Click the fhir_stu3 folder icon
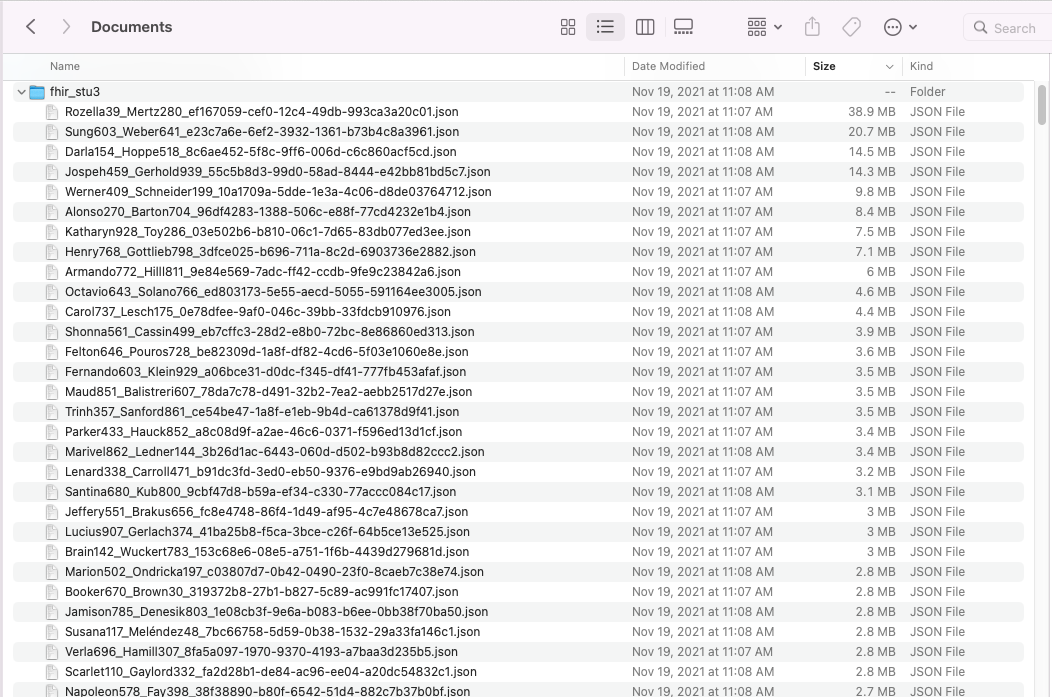The height and width of the screenshot is (697, 1052). point(37,92)
